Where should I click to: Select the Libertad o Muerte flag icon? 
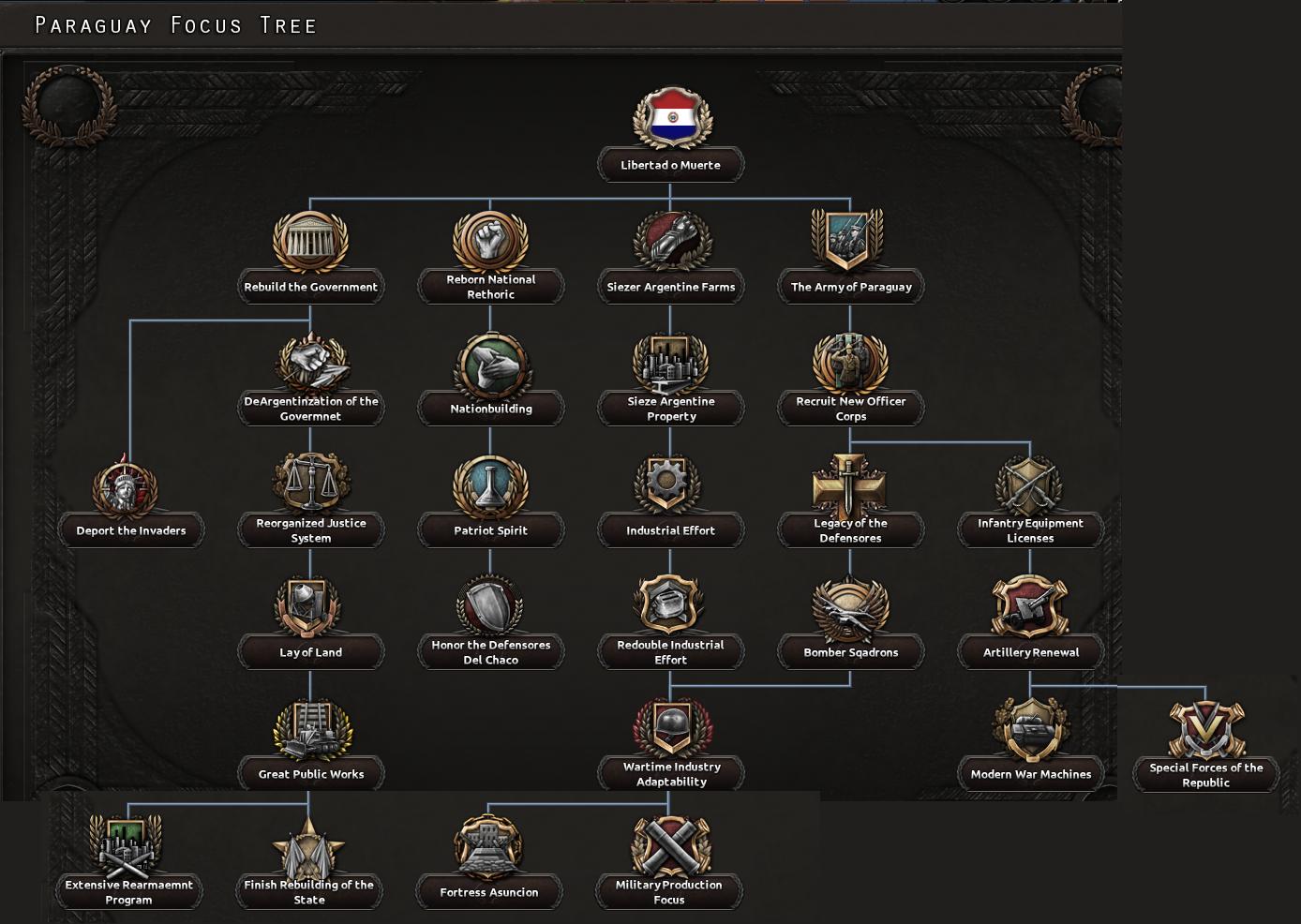pos(671,118)
